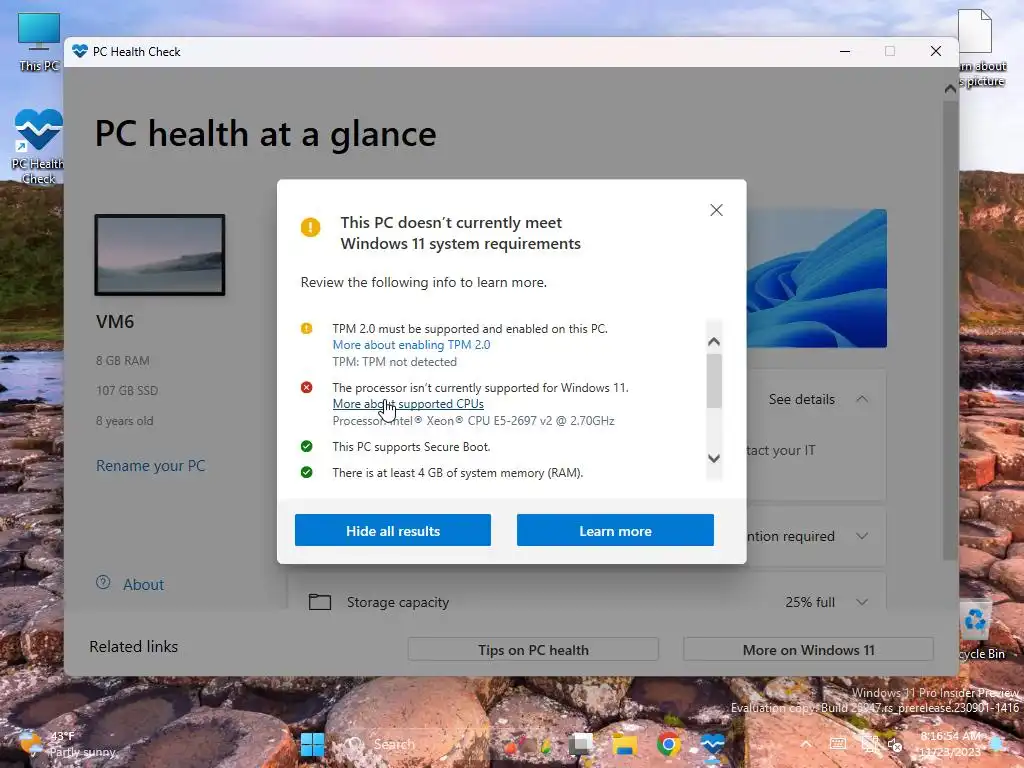Open the Windows Start button
This screenshot has width=1024, height=768.
(x=312, y=744)
